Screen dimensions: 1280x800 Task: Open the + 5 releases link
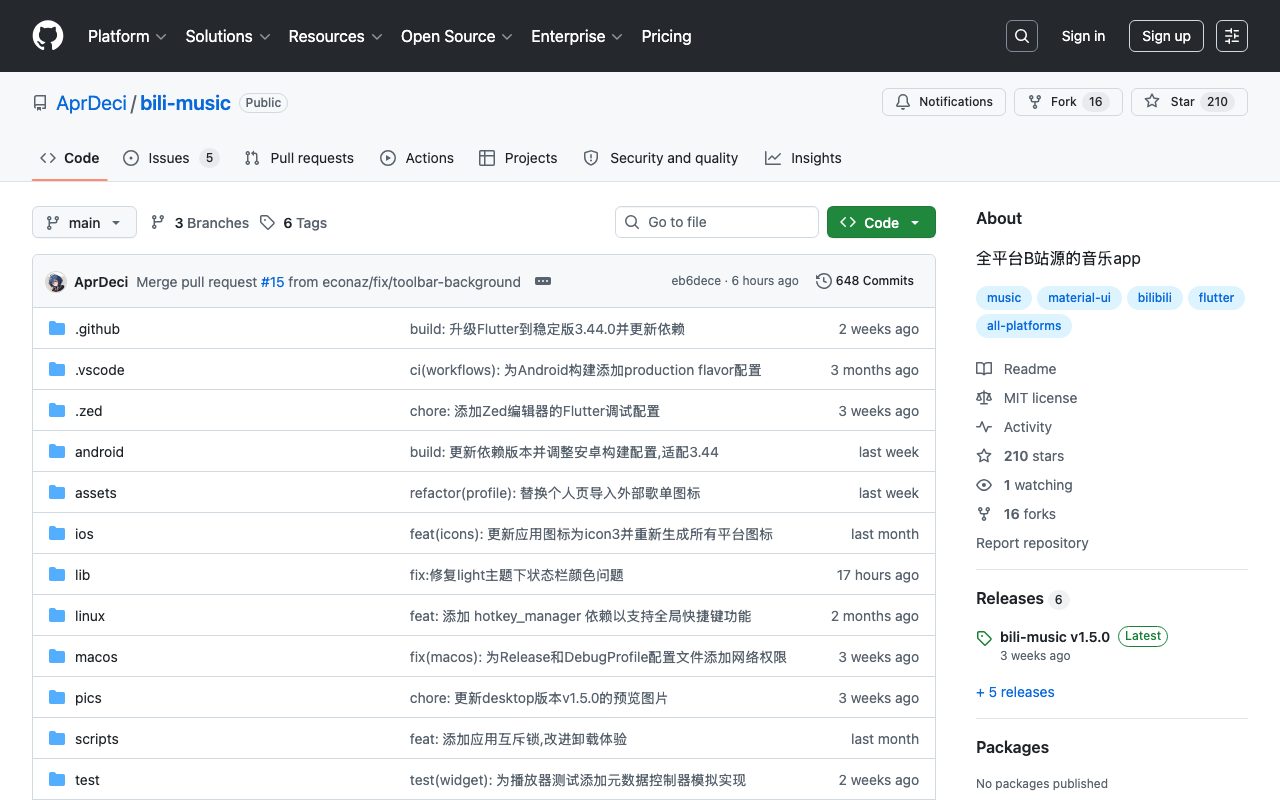(x=1015, y=692)
